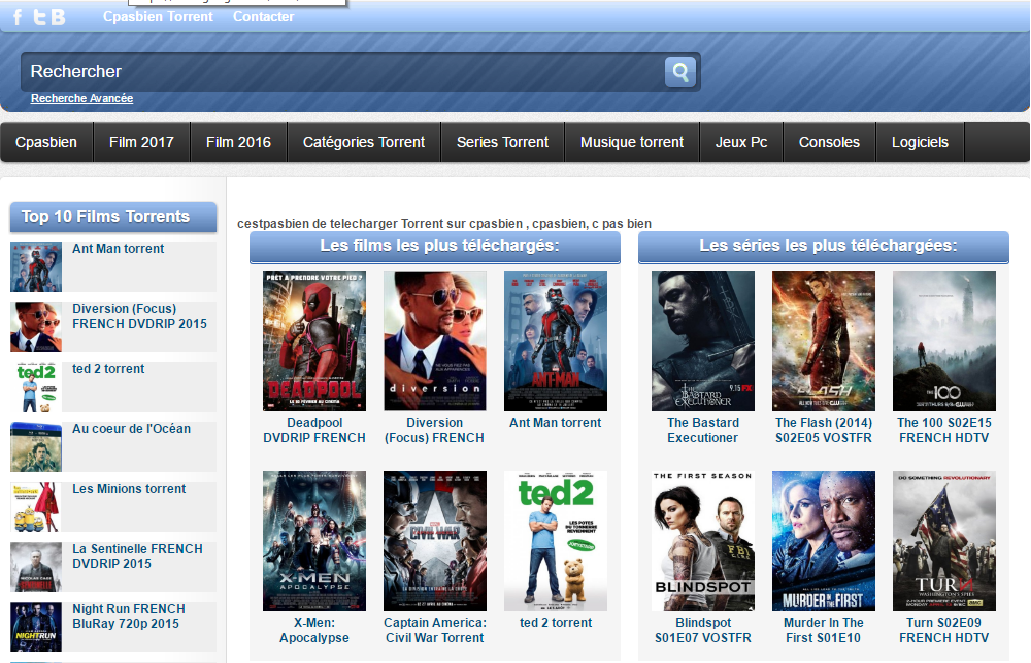Click the search field labeled Rechercher
The width and height of the screenshot is (1031, 663).
tap(340, 72)
